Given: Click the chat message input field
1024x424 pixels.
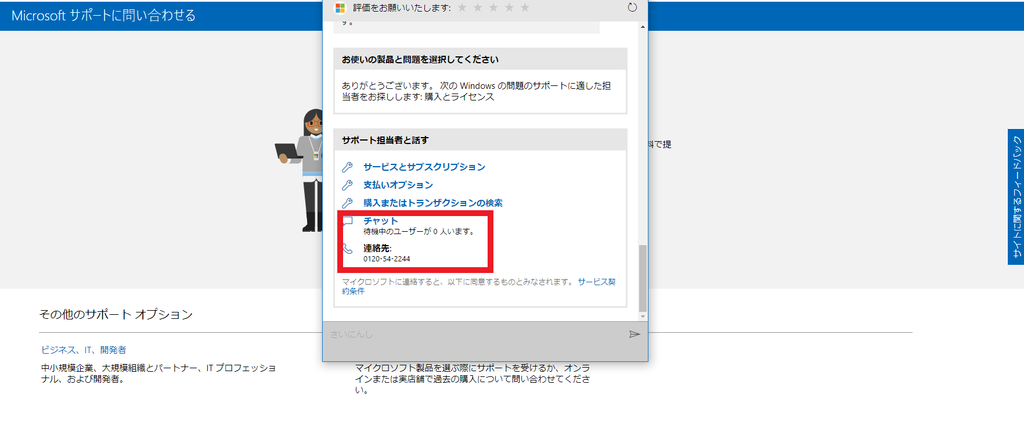Looking at the screenshot, I should (477, 334).
